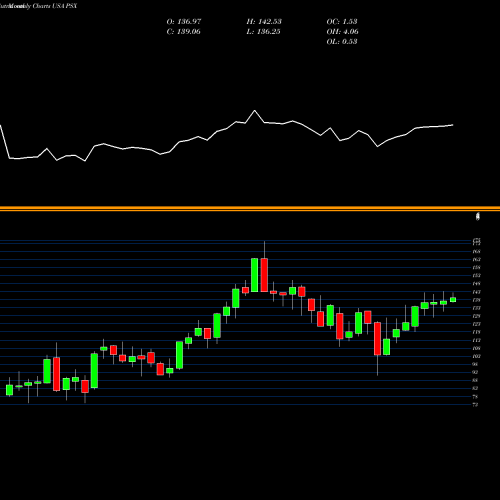Select the high price text H: 142.53
The width and height of the screenshot is (500, 500).
264,22
